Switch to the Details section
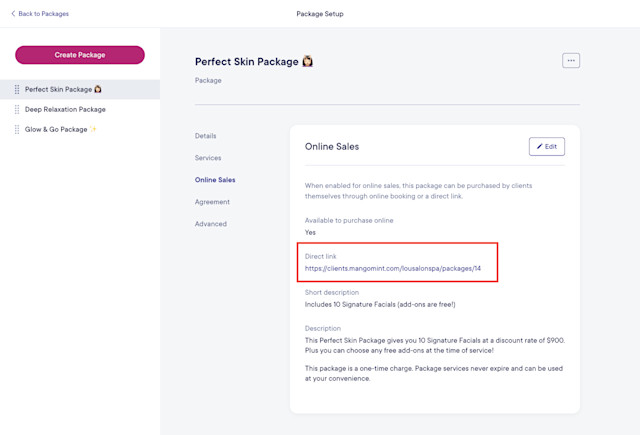The image size is (640, 435). tap(205, 136)
